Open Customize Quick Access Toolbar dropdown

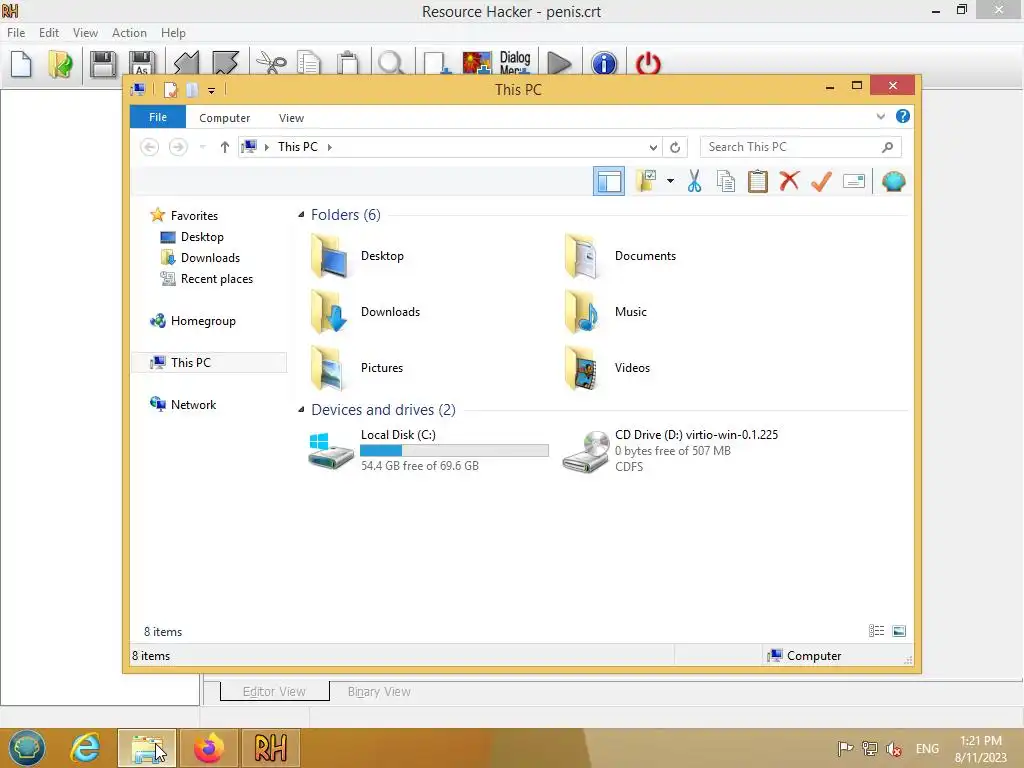[x=212, y=91]
